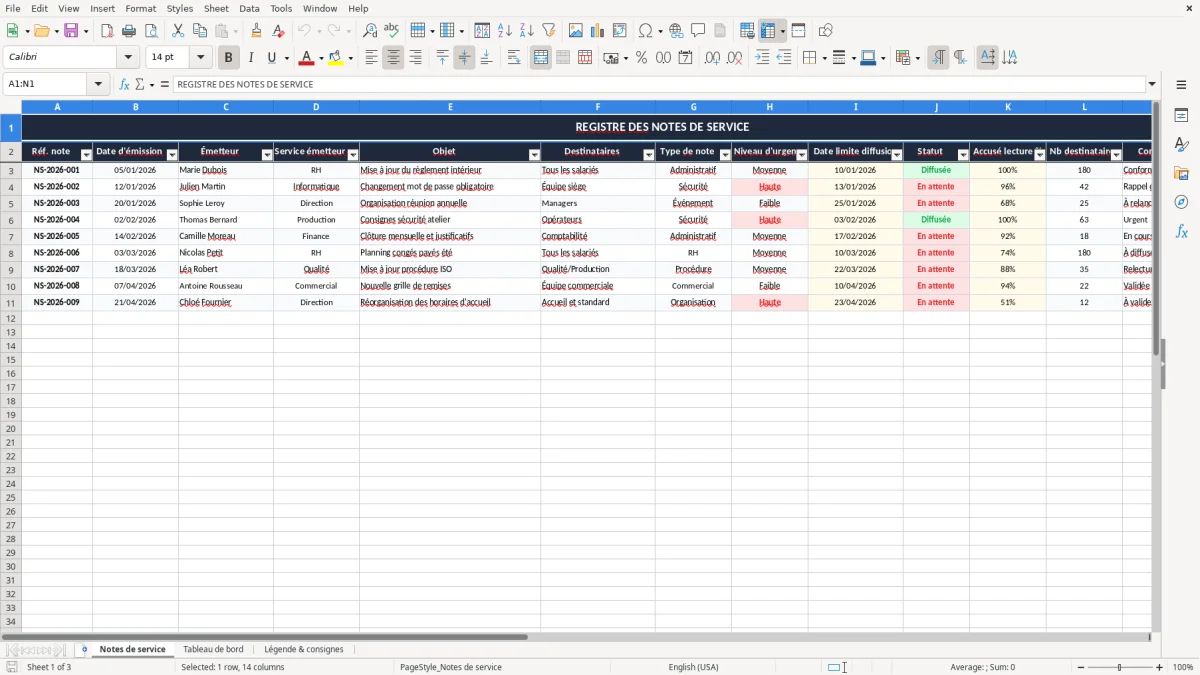The image size is (1200, 675).
Task: Clear direct formatting icon
Action: (278, 31)
